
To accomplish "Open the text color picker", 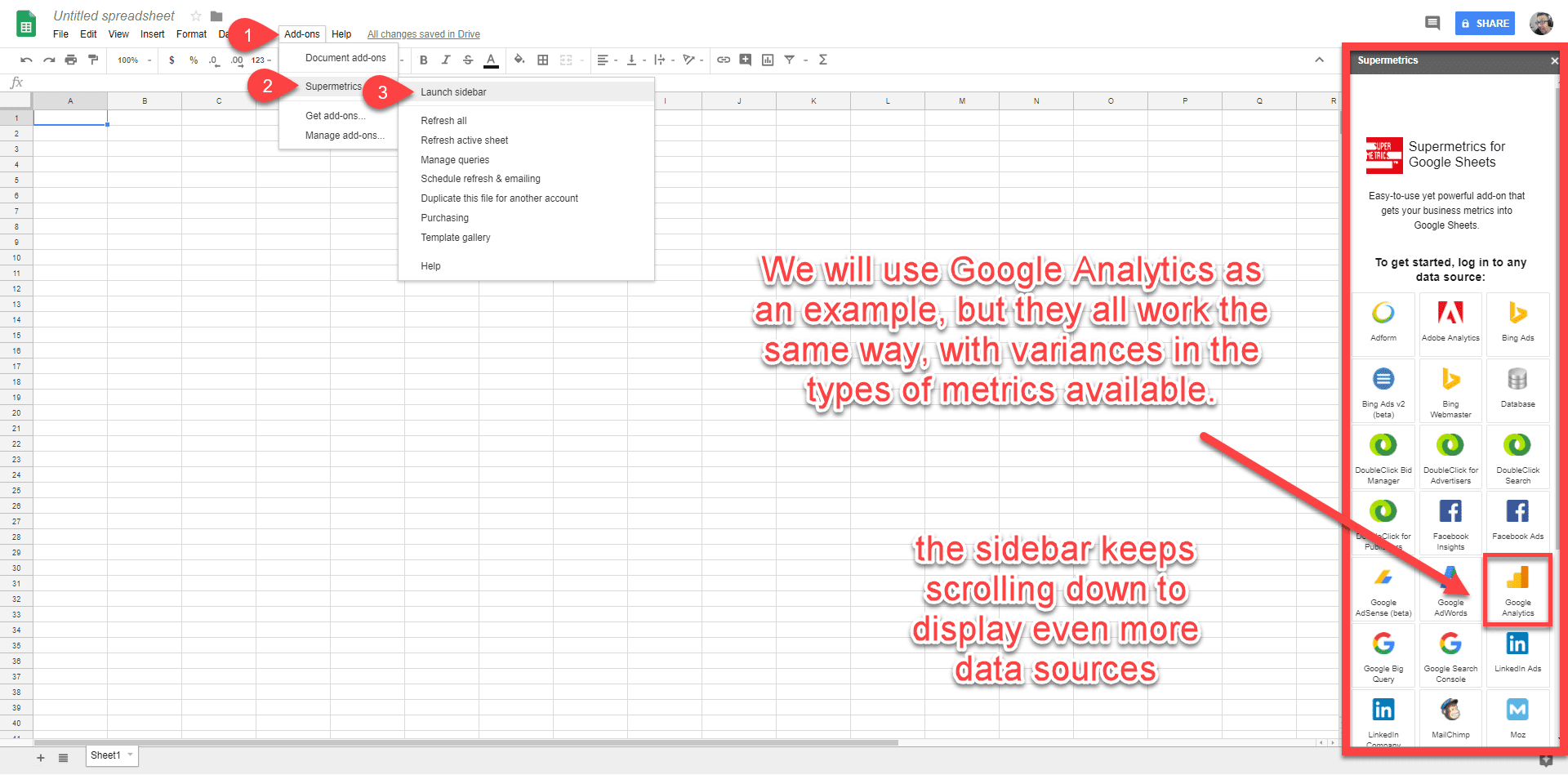I will tap(491, 60).
